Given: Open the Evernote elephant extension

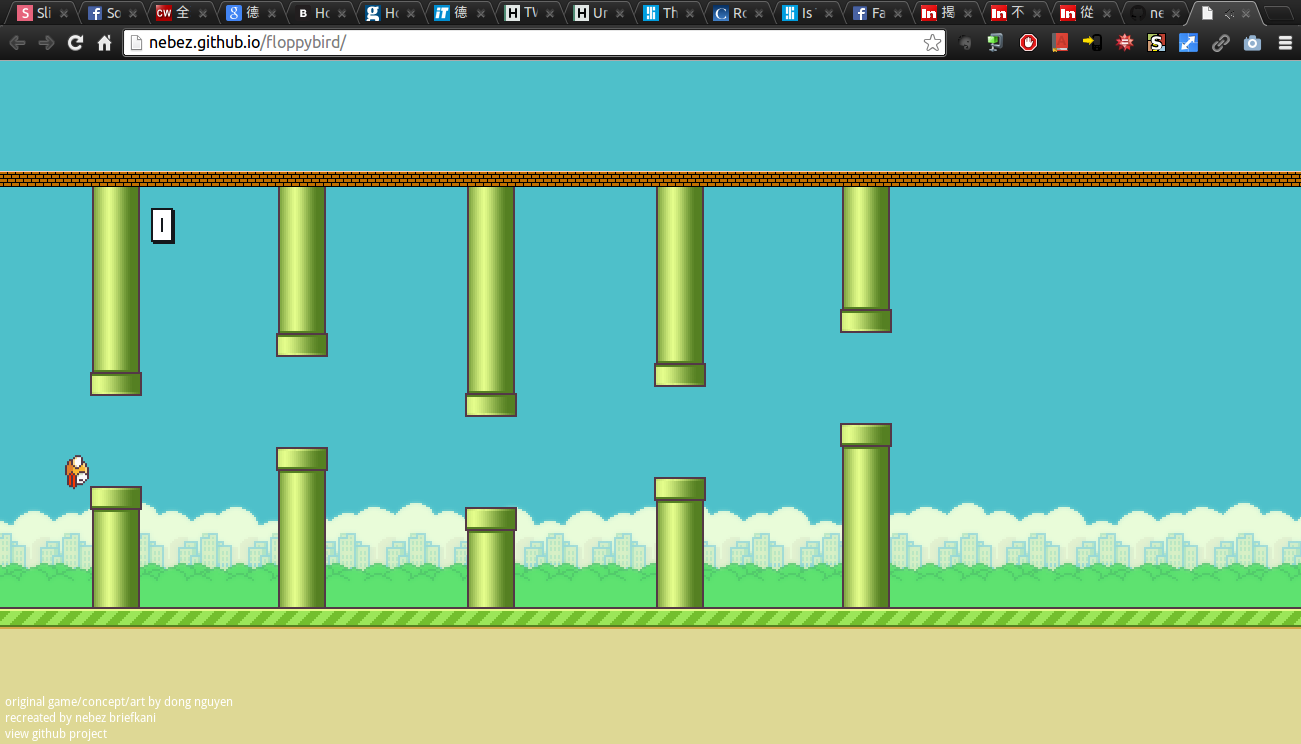Looking at the screenshot, I should (x=965, y=43).
